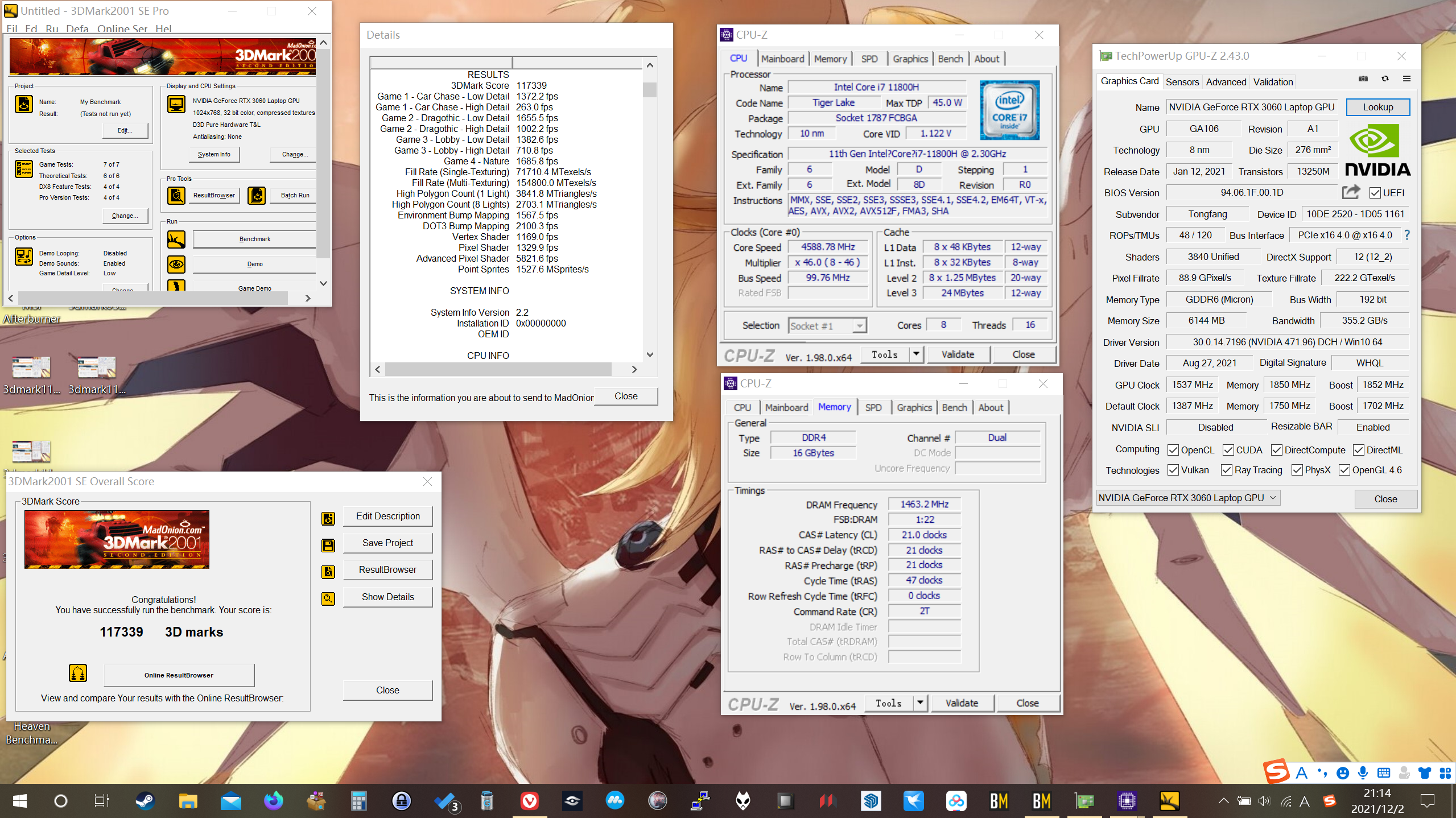Open Steam from the taskbar

(x=145, y=801)
